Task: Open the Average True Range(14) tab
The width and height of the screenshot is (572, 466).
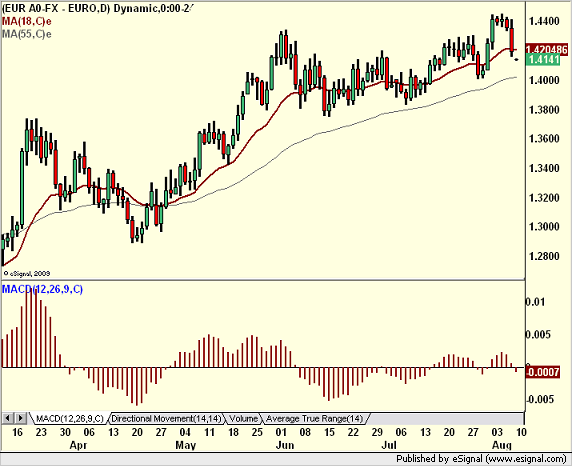Action: click(315, 419)
